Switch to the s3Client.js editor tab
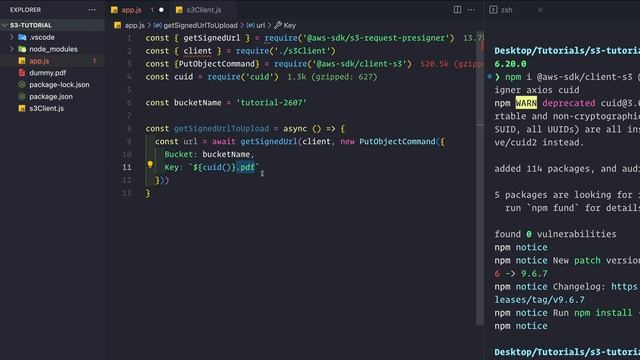The image size is (640, 360). pyautogui.click(x=204, y=10)
